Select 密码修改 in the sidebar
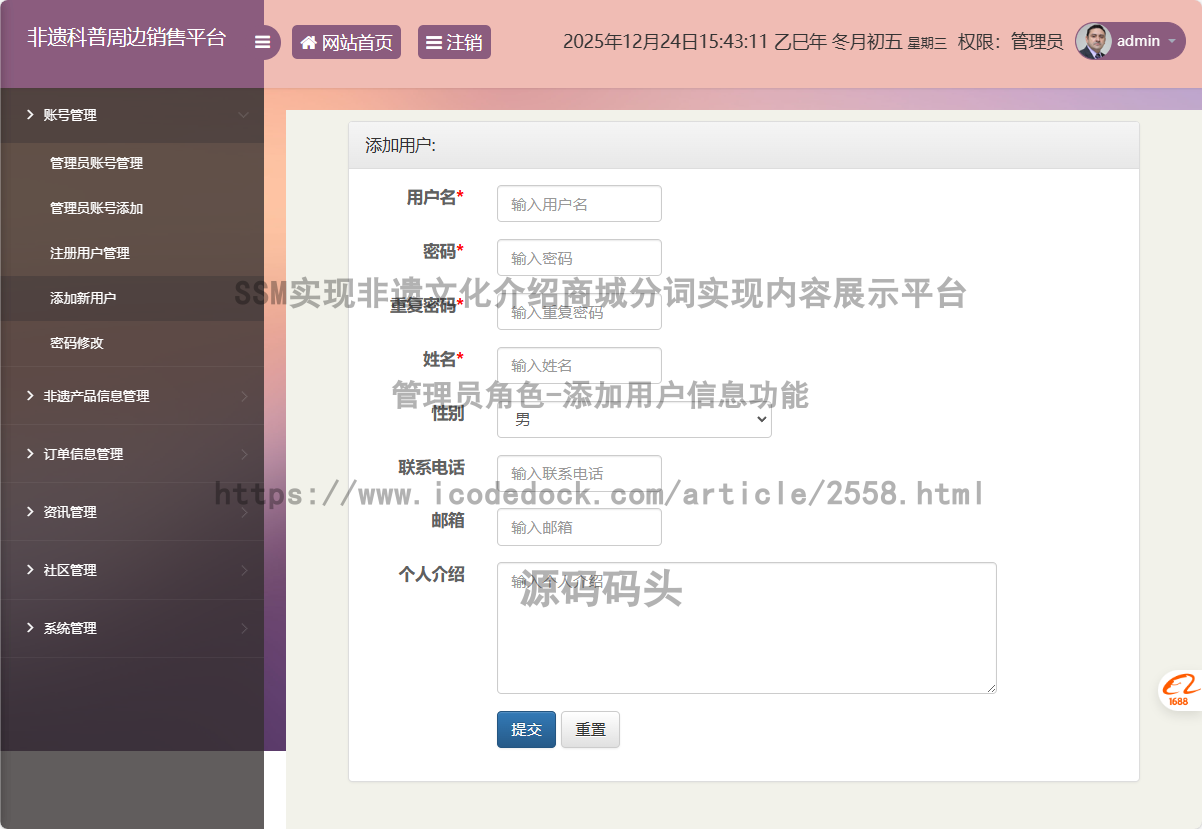 coord(74,343)
